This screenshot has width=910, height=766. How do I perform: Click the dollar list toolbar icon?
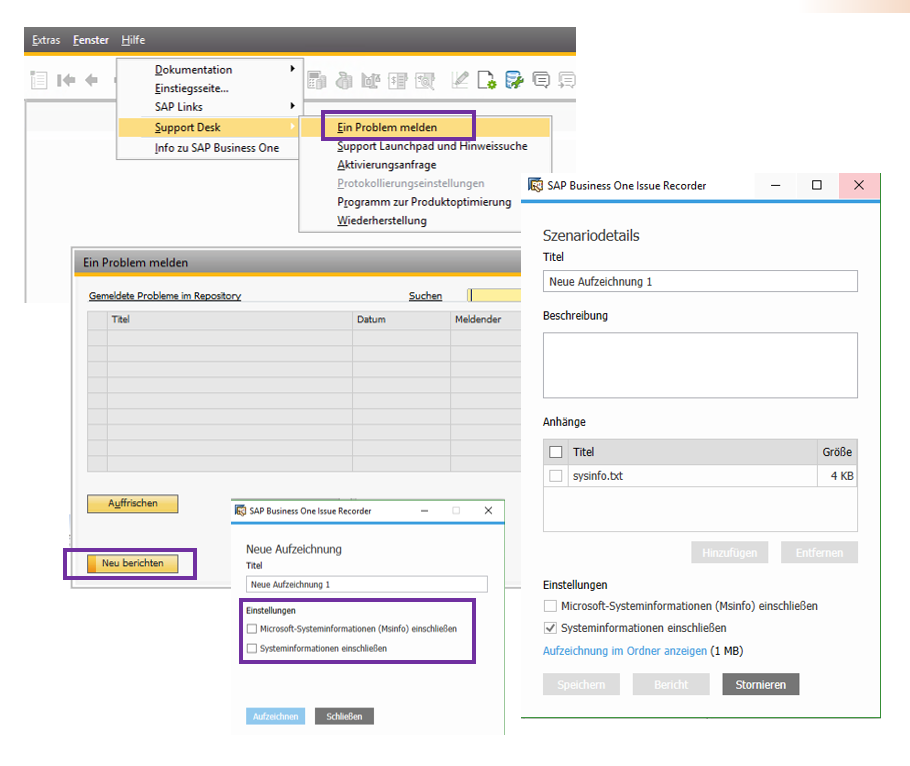click(x=398, y=80)
